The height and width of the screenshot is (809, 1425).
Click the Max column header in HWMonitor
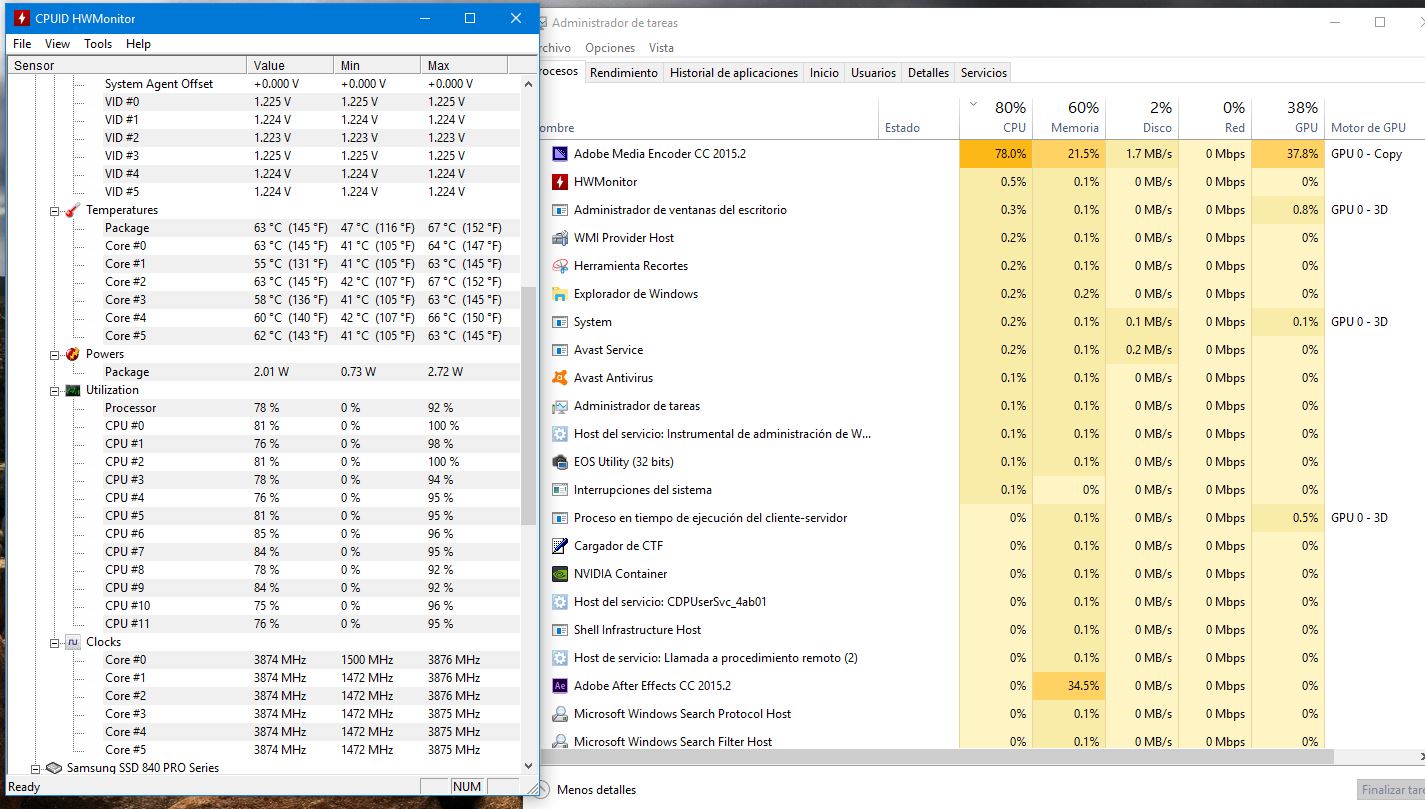(464, 65)
